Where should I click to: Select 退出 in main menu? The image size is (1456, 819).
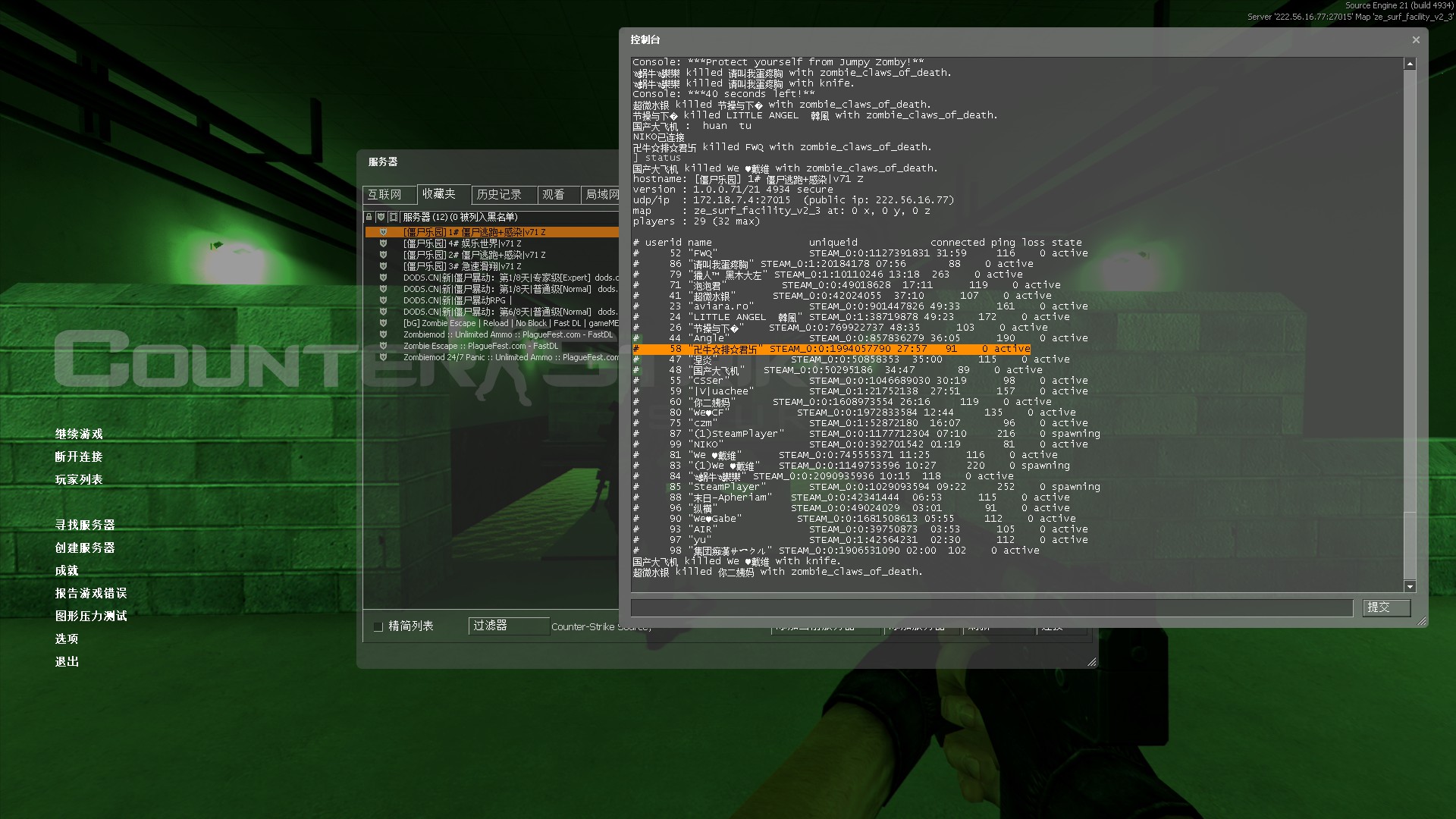(67, 662)
